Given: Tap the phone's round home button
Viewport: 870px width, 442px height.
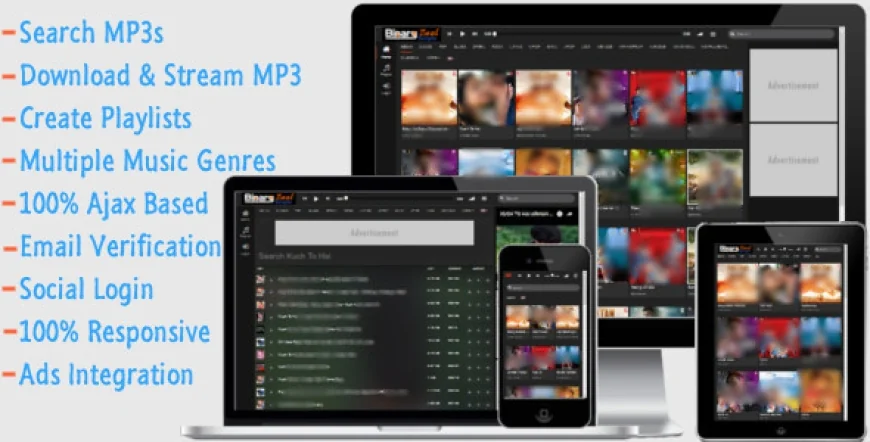Looking at the screenshot, I should (544, 414).
